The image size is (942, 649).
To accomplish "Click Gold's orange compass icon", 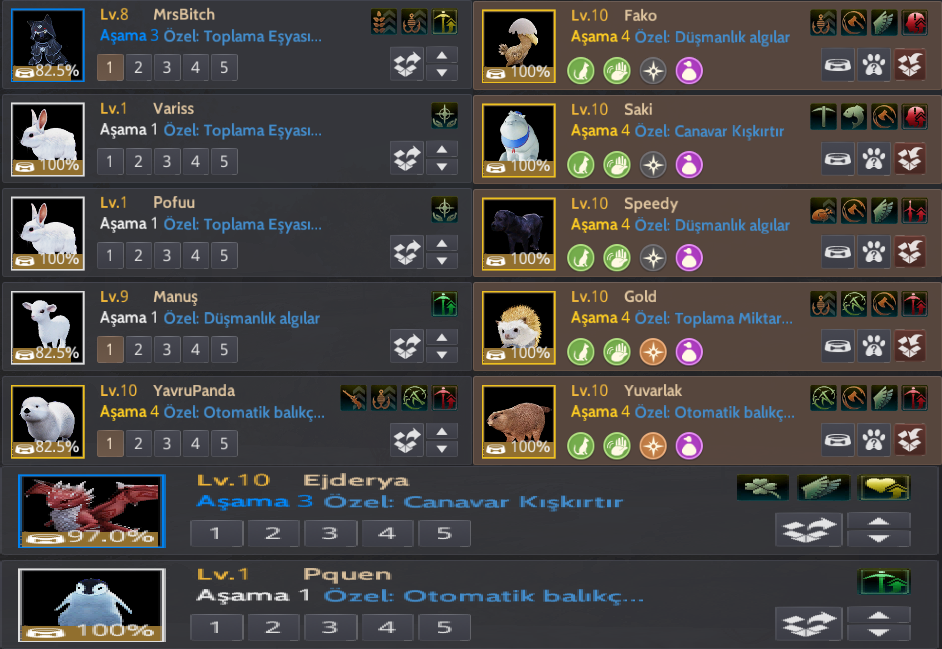I will pyautogui.click(x=653, y=352).
